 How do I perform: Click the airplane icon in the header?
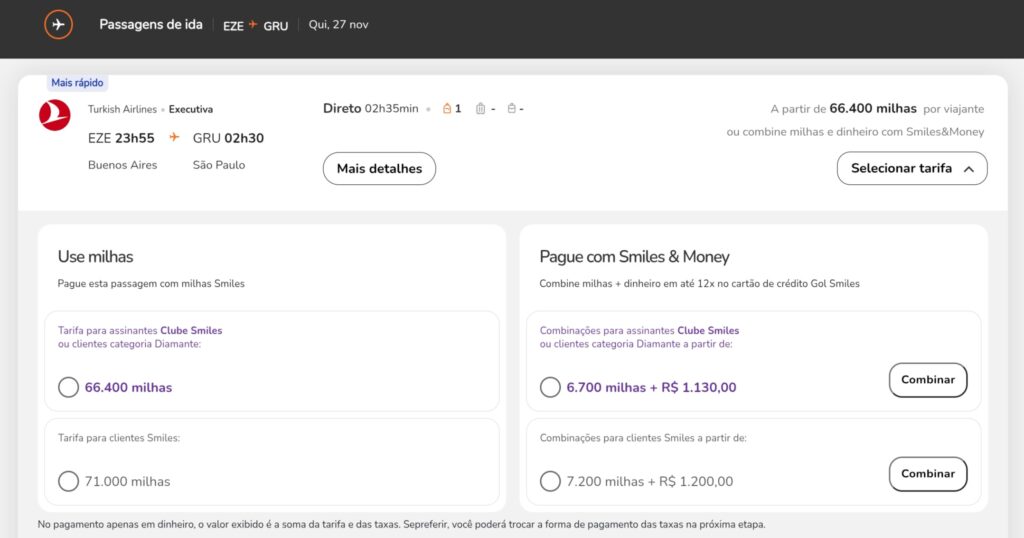point(59,24)
